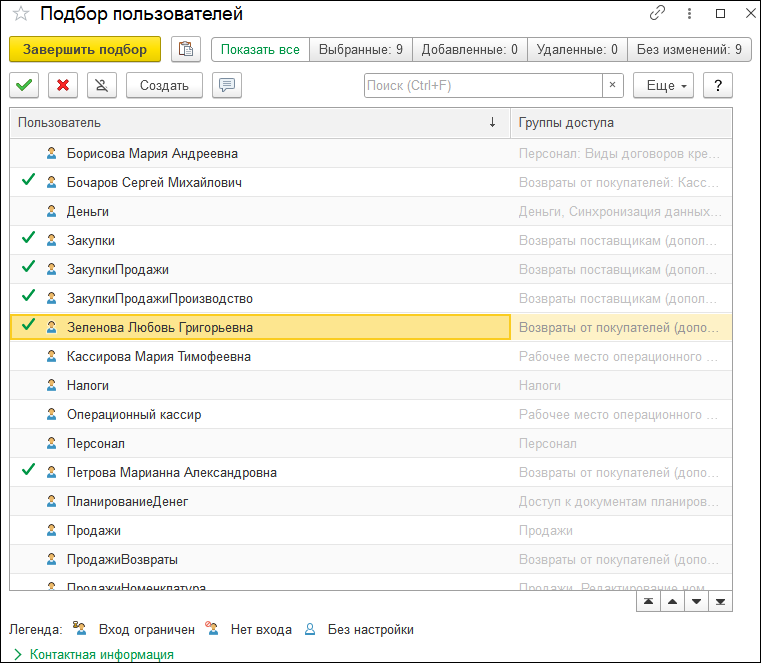Clear the search field with the x button
761x663 pixels.
point(612,85)
